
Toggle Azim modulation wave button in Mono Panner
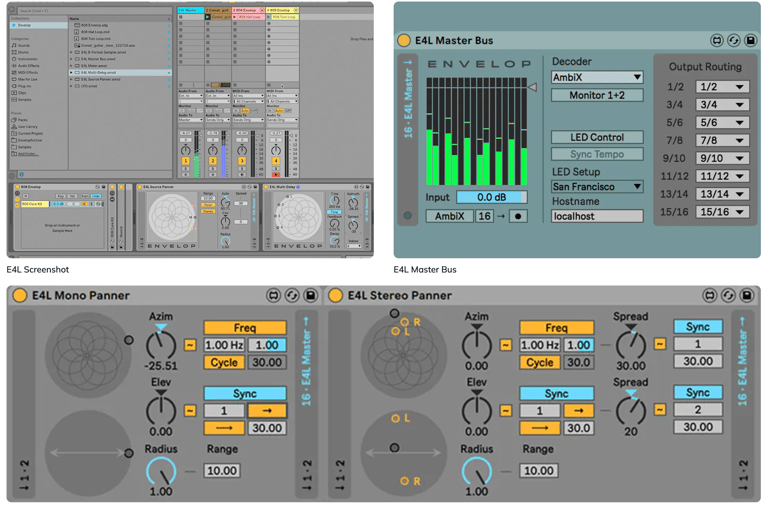pos(190,345)
